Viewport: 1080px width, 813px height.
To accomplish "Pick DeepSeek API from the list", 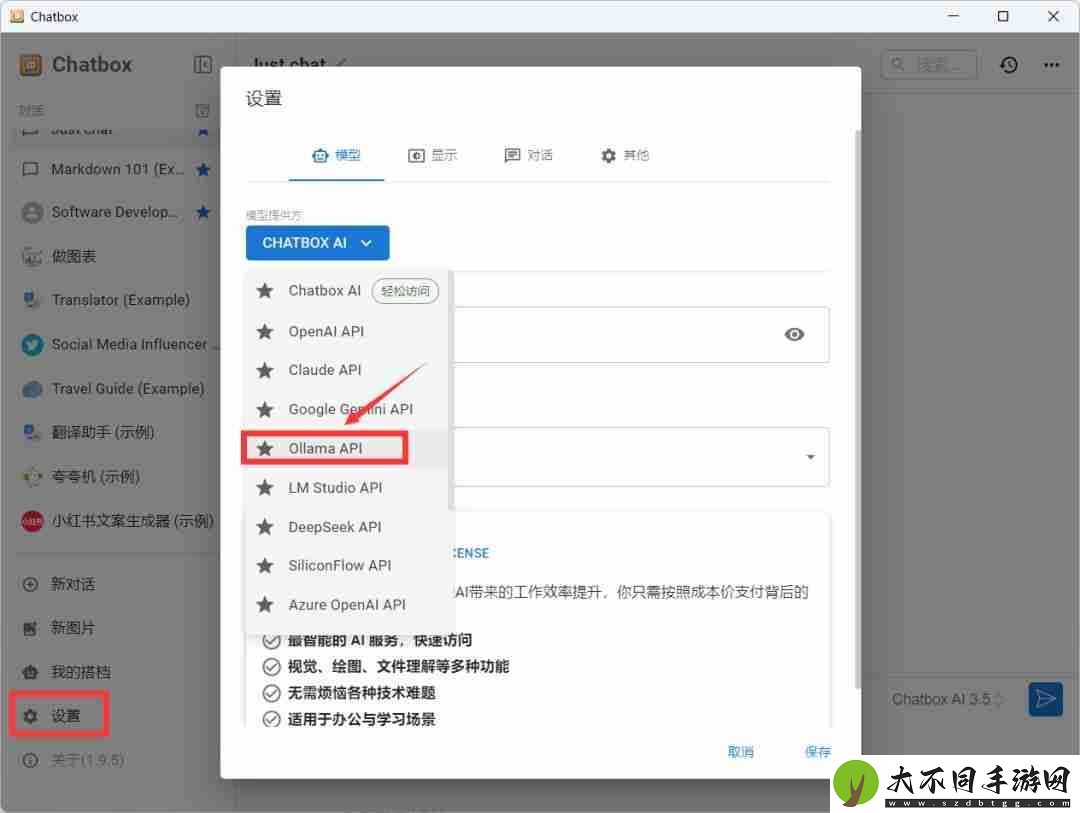I will (346, 527).
